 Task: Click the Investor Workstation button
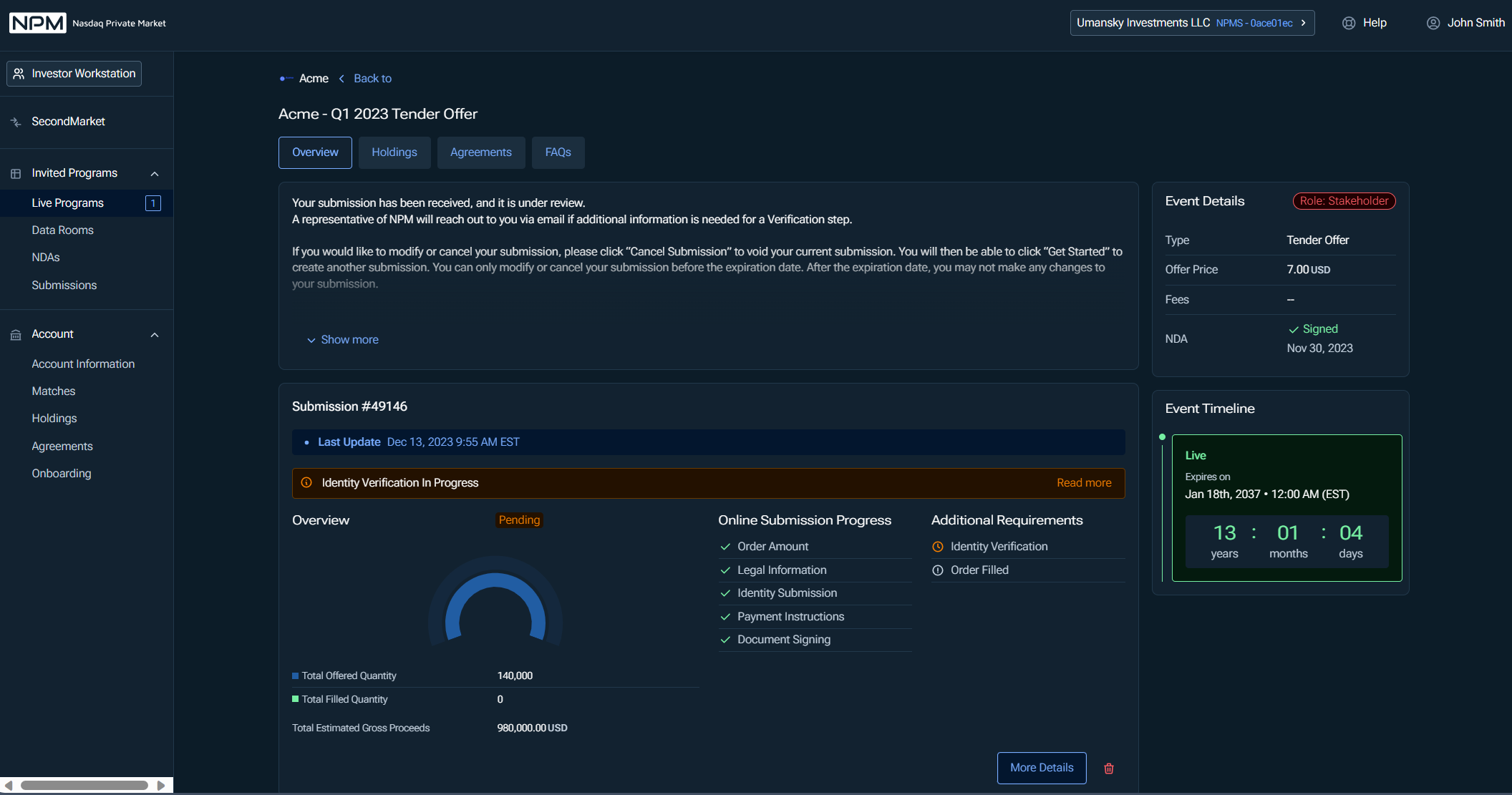pyautogui.click(x=74, y=74)
